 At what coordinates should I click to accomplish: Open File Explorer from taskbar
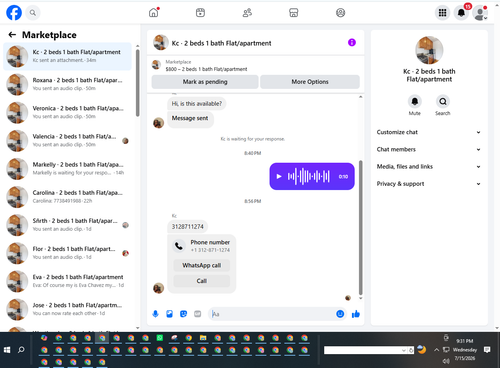203,338
